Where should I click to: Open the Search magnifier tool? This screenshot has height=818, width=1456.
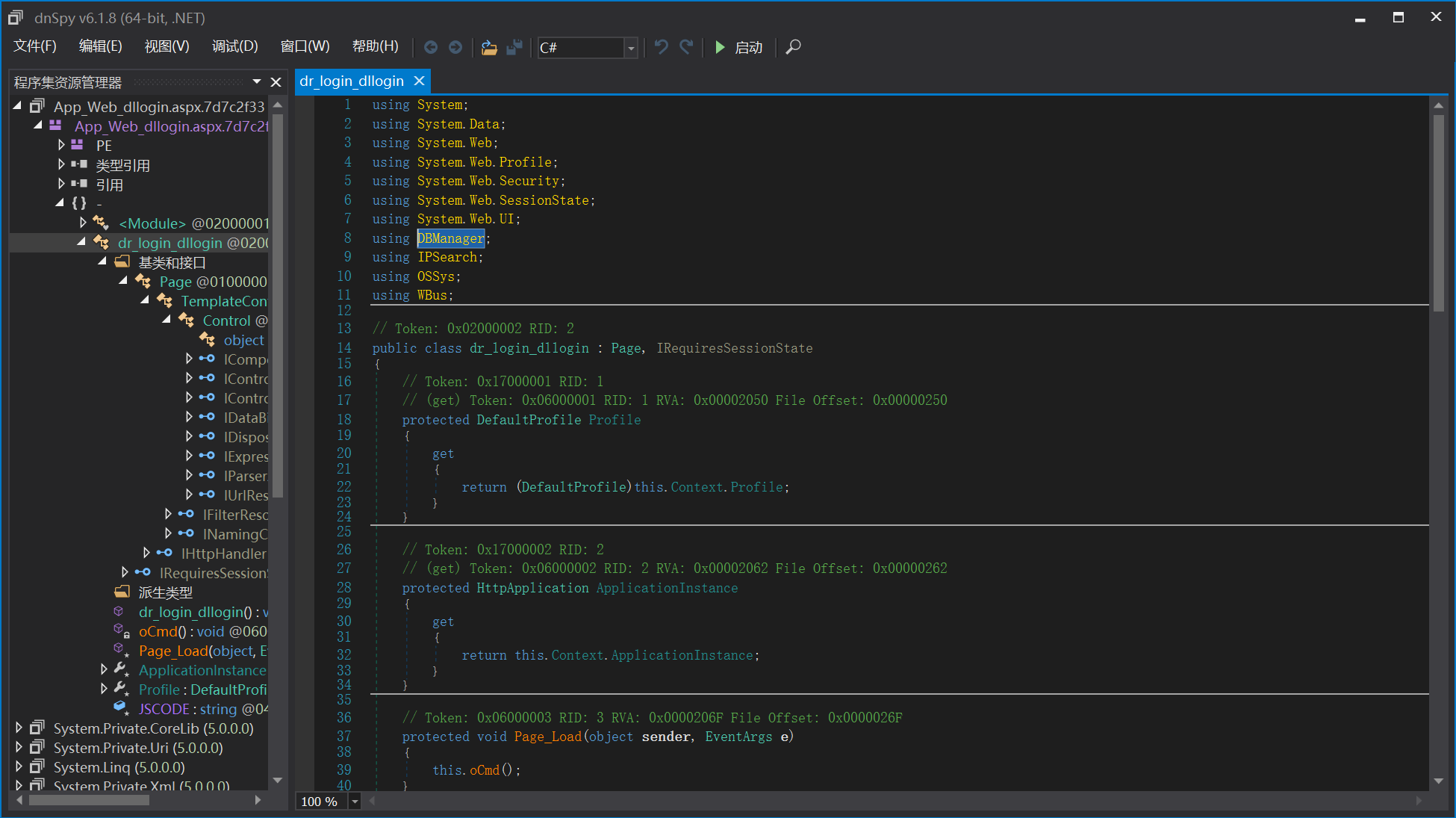(794, 47)
